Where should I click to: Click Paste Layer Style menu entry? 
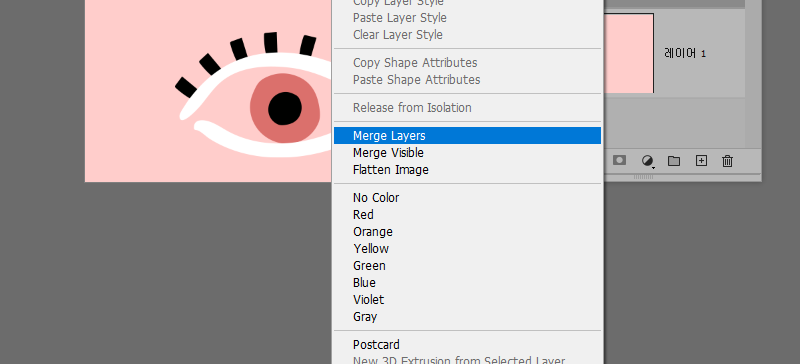[467, 18]
